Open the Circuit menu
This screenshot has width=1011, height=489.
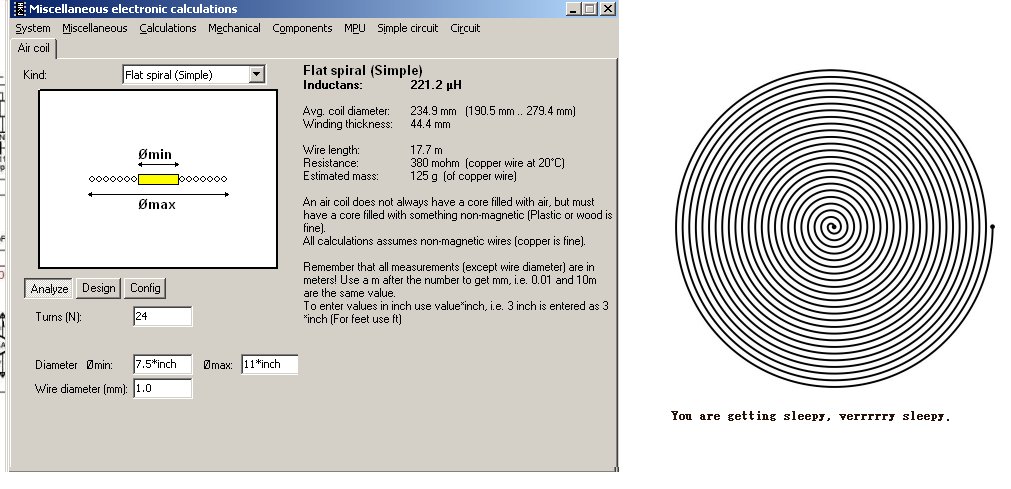click(465, 28)
